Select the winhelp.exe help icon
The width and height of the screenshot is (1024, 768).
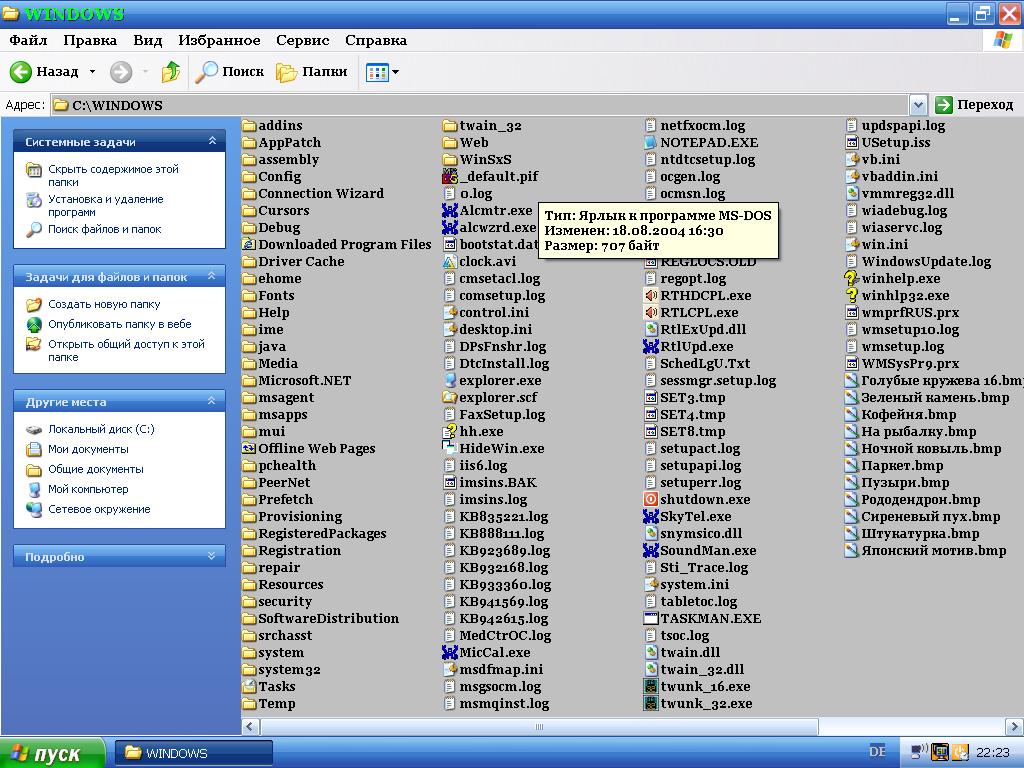[x=852, y=278]
